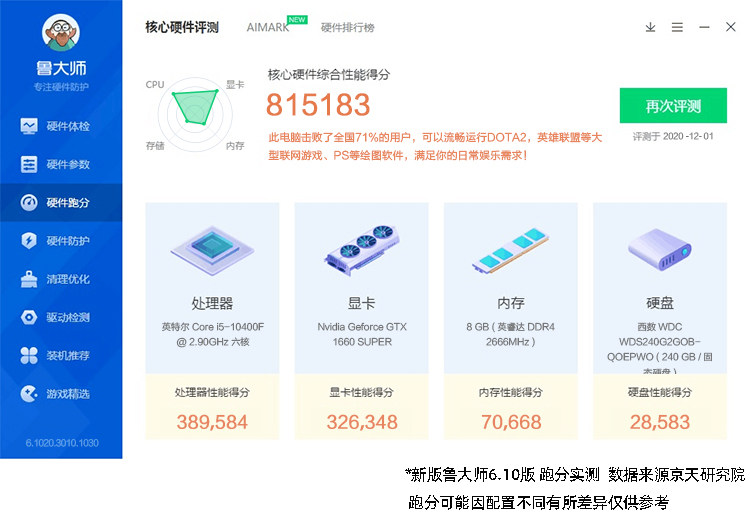Click the 显卡 graphics card icon

pyautogui.click(x=362, y=250)
